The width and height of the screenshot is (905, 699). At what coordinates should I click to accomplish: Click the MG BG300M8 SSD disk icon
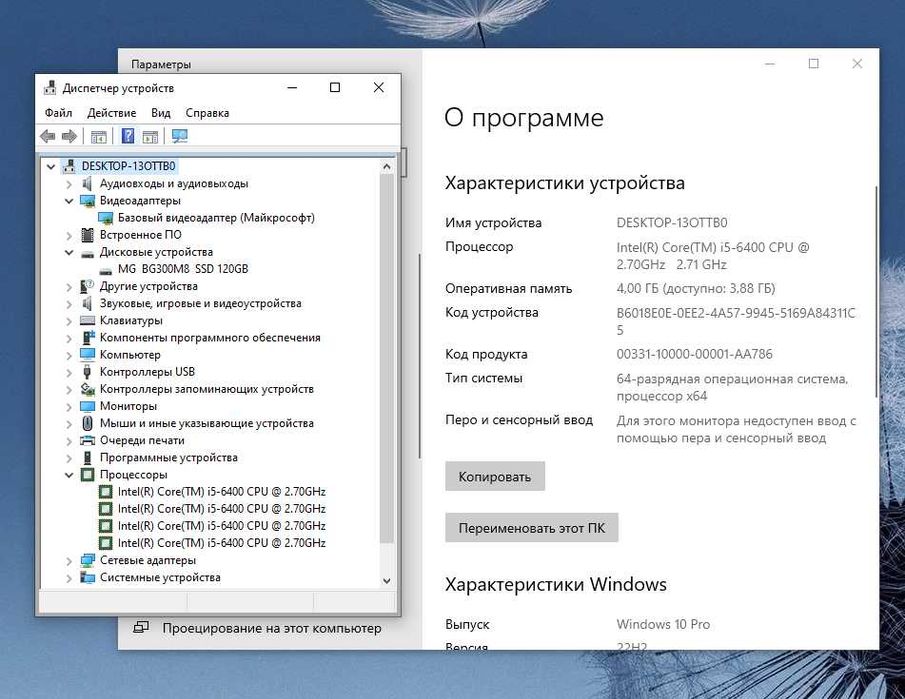tap(105, 270)
